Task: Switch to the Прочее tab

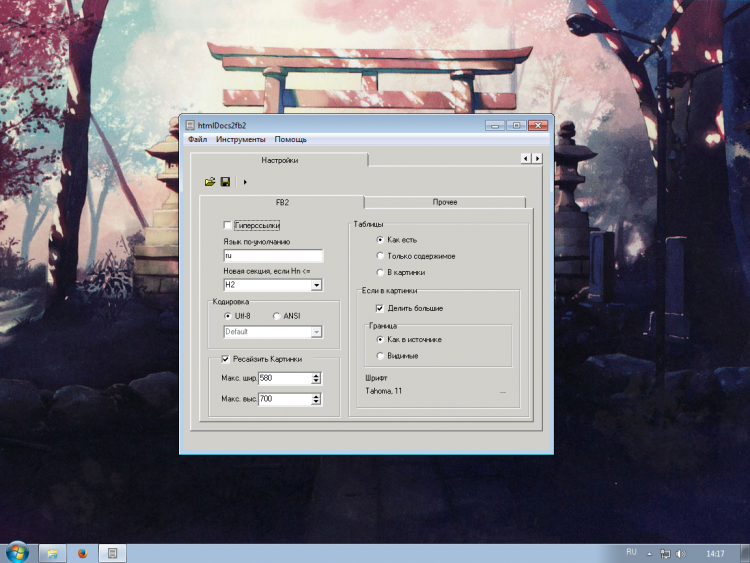Action: click(445, 202)
